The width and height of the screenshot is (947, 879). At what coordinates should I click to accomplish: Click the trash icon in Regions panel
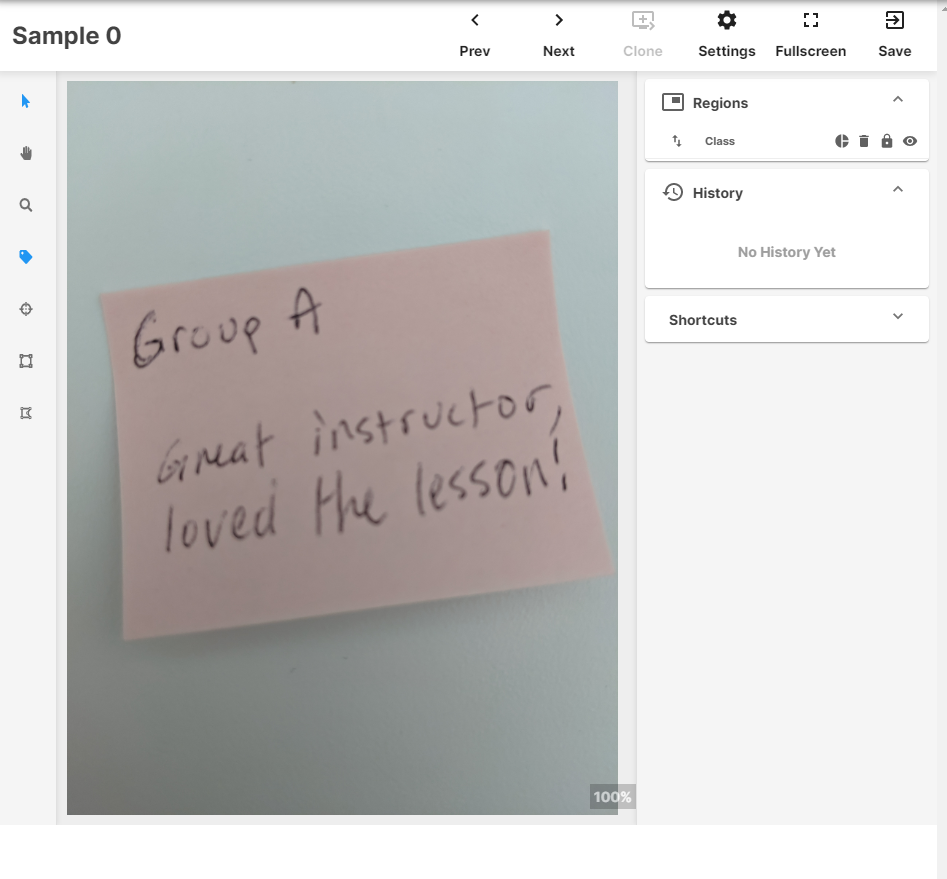click(x=863, y=141)
